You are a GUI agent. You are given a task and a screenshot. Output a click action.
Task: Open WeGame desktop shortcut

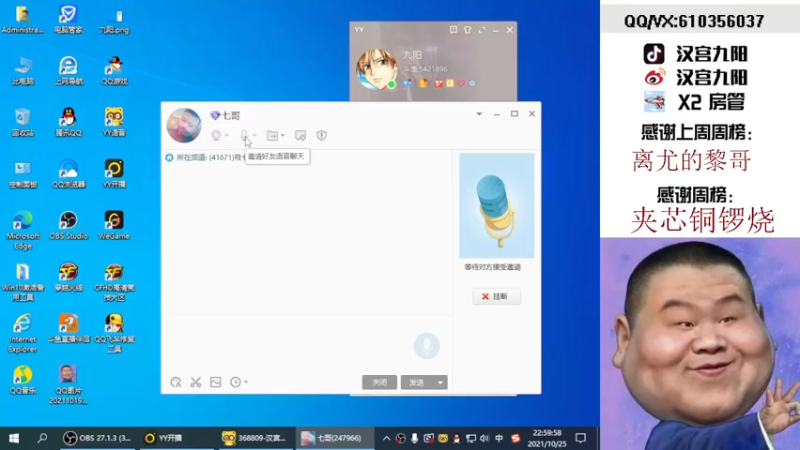[x=114, y=226]
